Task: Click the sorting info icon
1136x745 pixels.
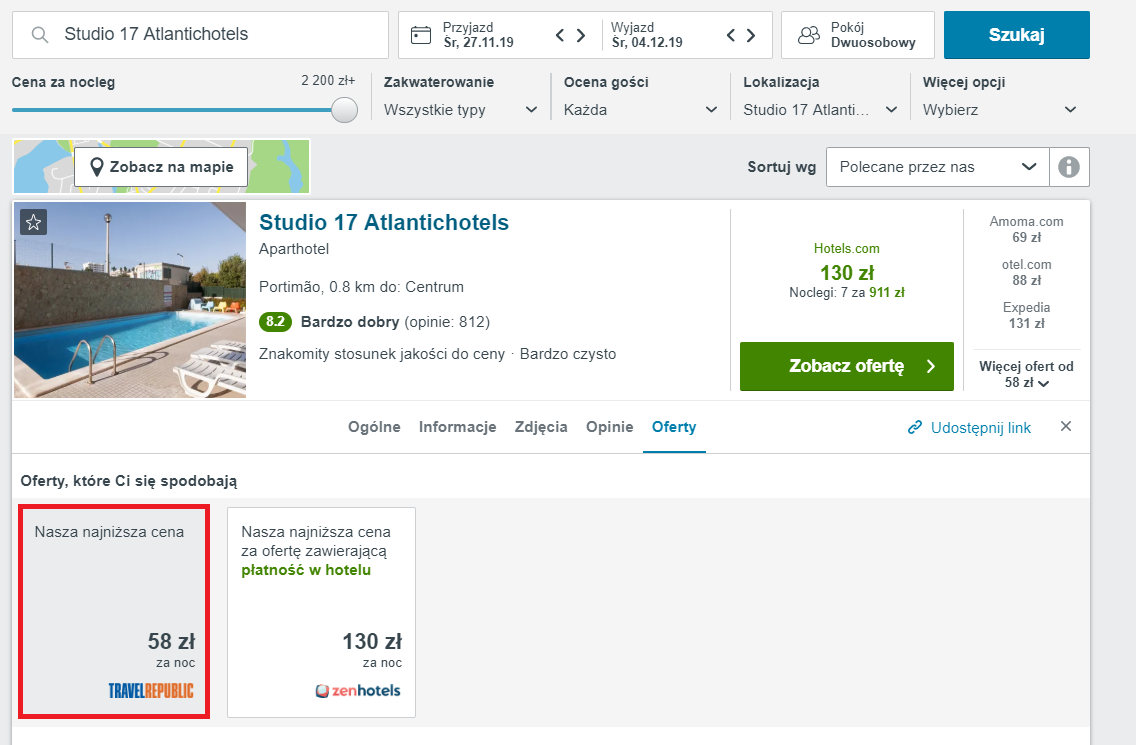Action: click(1069, 167)
